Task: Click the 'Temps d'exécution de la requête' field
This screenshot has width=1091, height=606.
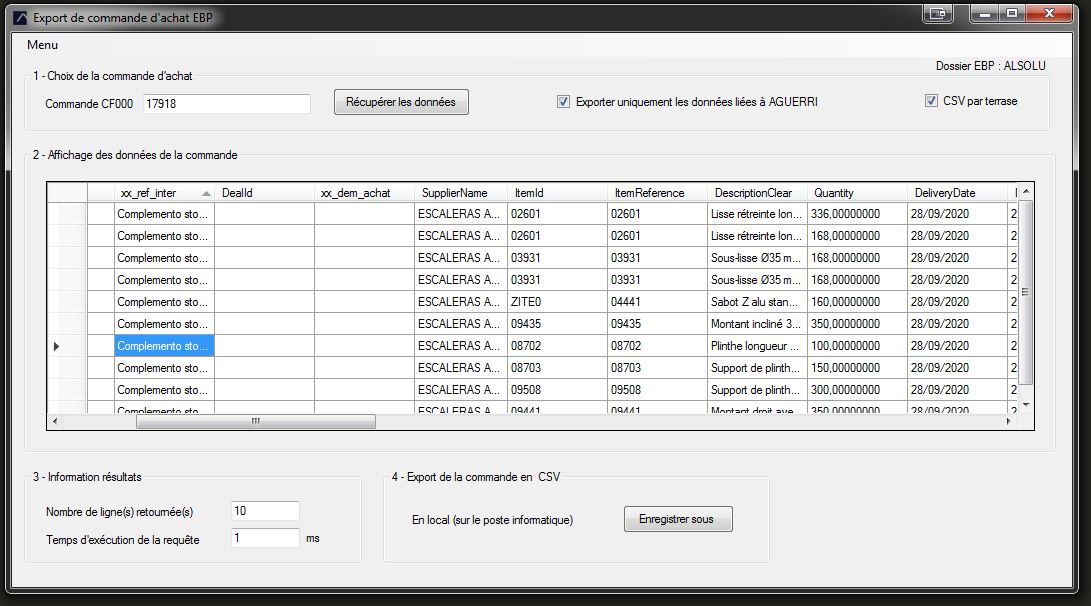Action: click(265, 538)
